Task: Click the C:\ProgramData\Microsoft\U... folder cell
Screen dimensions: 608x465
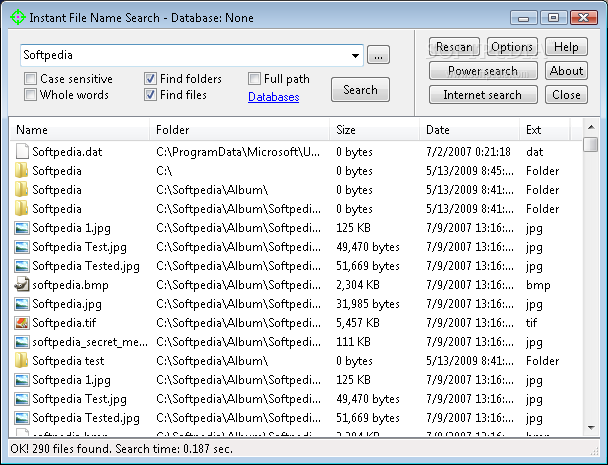Action: click(x=238, y=152)
